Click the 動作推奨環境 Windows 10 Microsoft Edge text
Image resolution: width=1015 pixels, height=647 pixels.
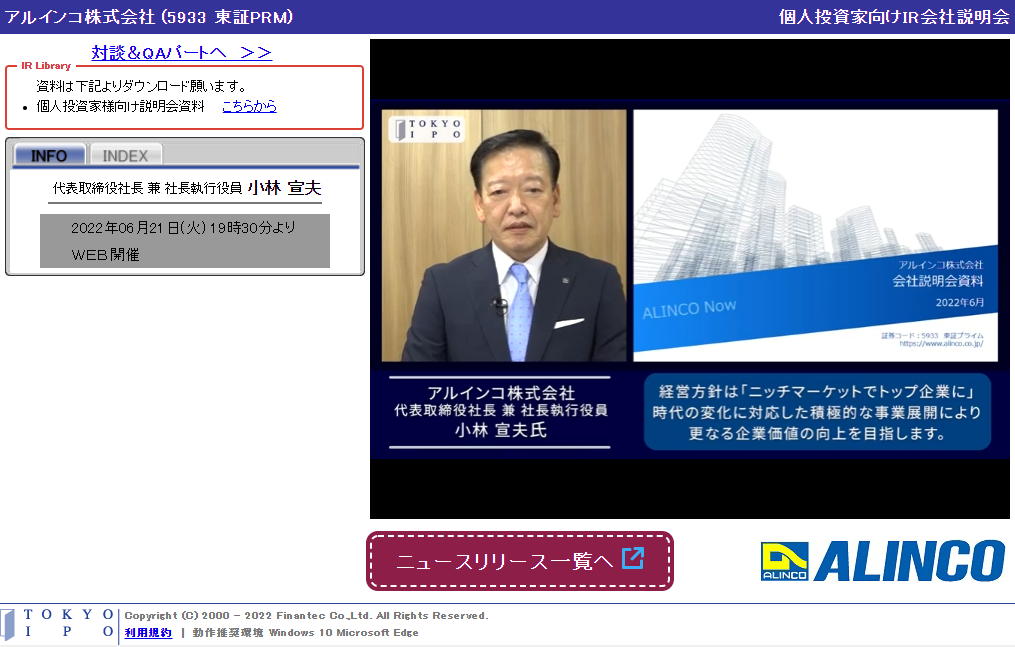pyautogui.click(x=306, y=633)
